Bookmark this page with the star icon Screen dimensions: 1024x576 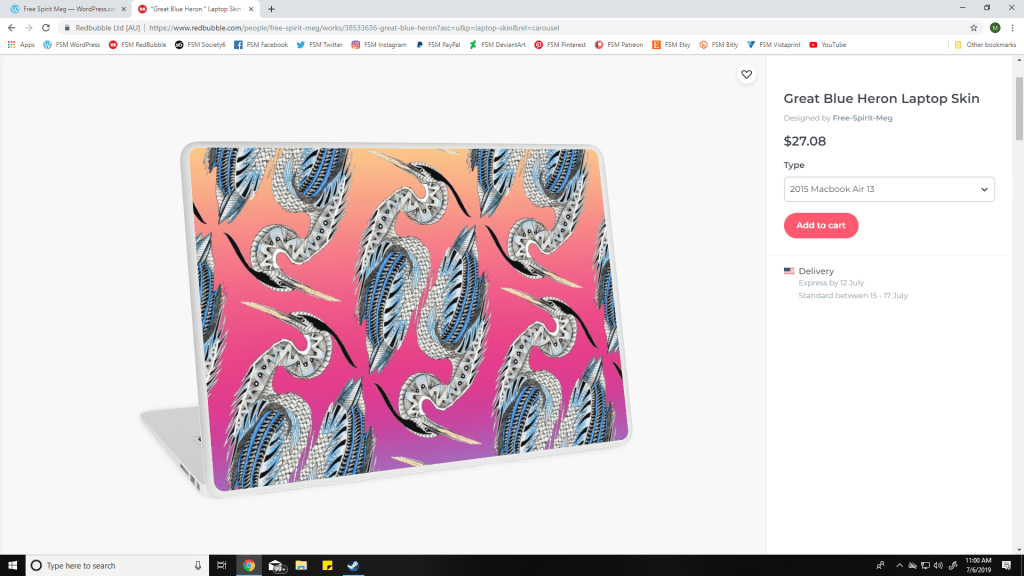point(974,28)
